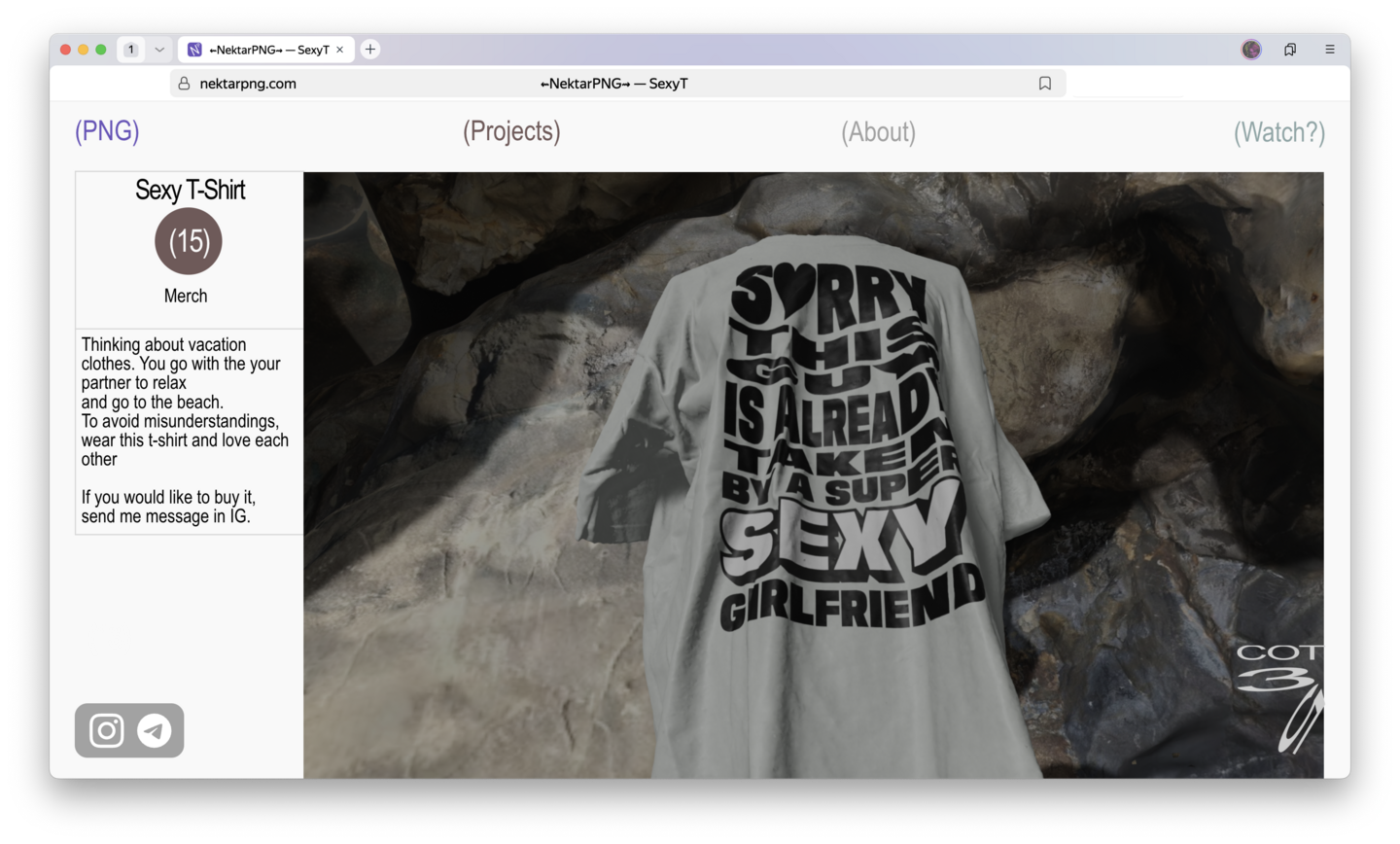Minimize the window with yellow button
Image resolution: width=1400 pixels, height=844 pixels.
[83, 50]
